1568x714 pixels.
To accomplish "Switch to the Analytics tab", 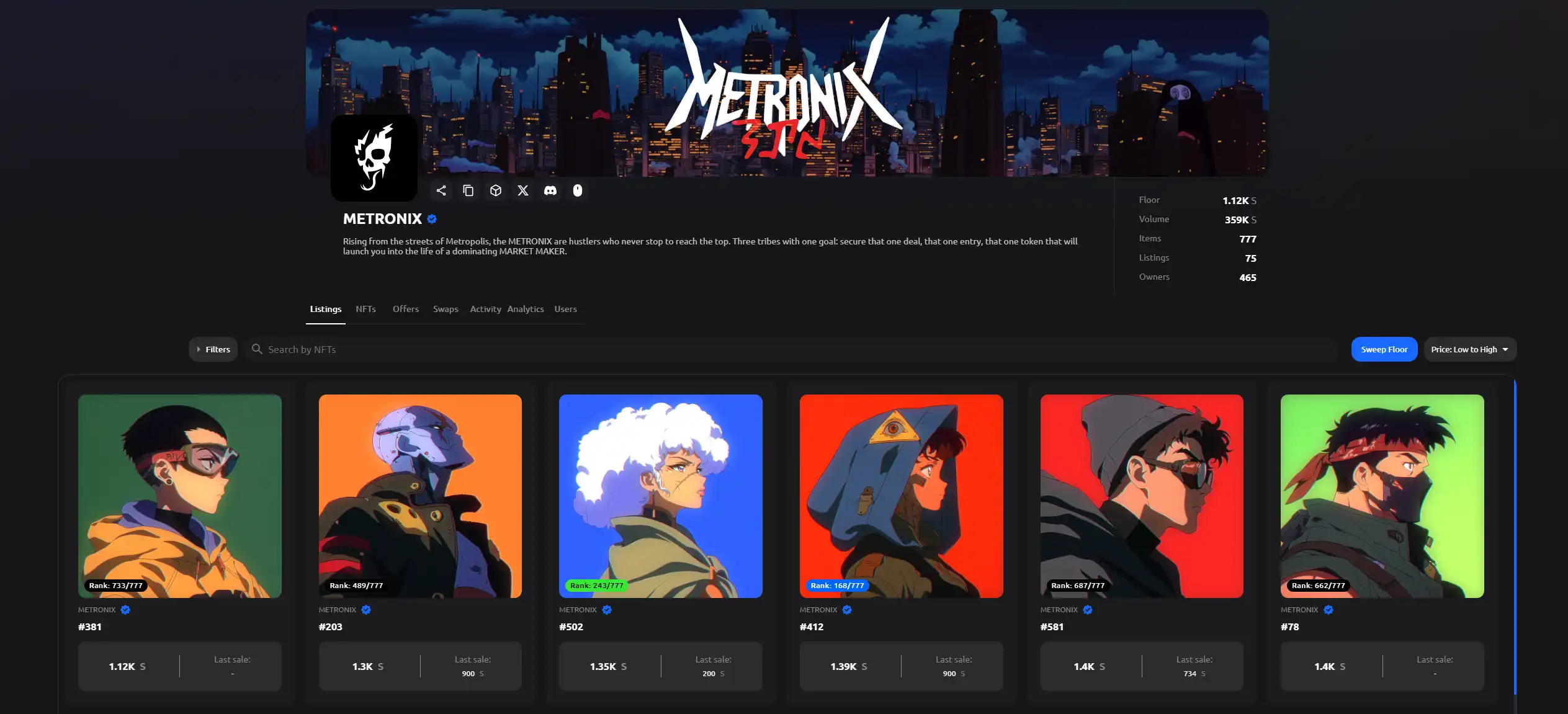I will pos(525,309).
